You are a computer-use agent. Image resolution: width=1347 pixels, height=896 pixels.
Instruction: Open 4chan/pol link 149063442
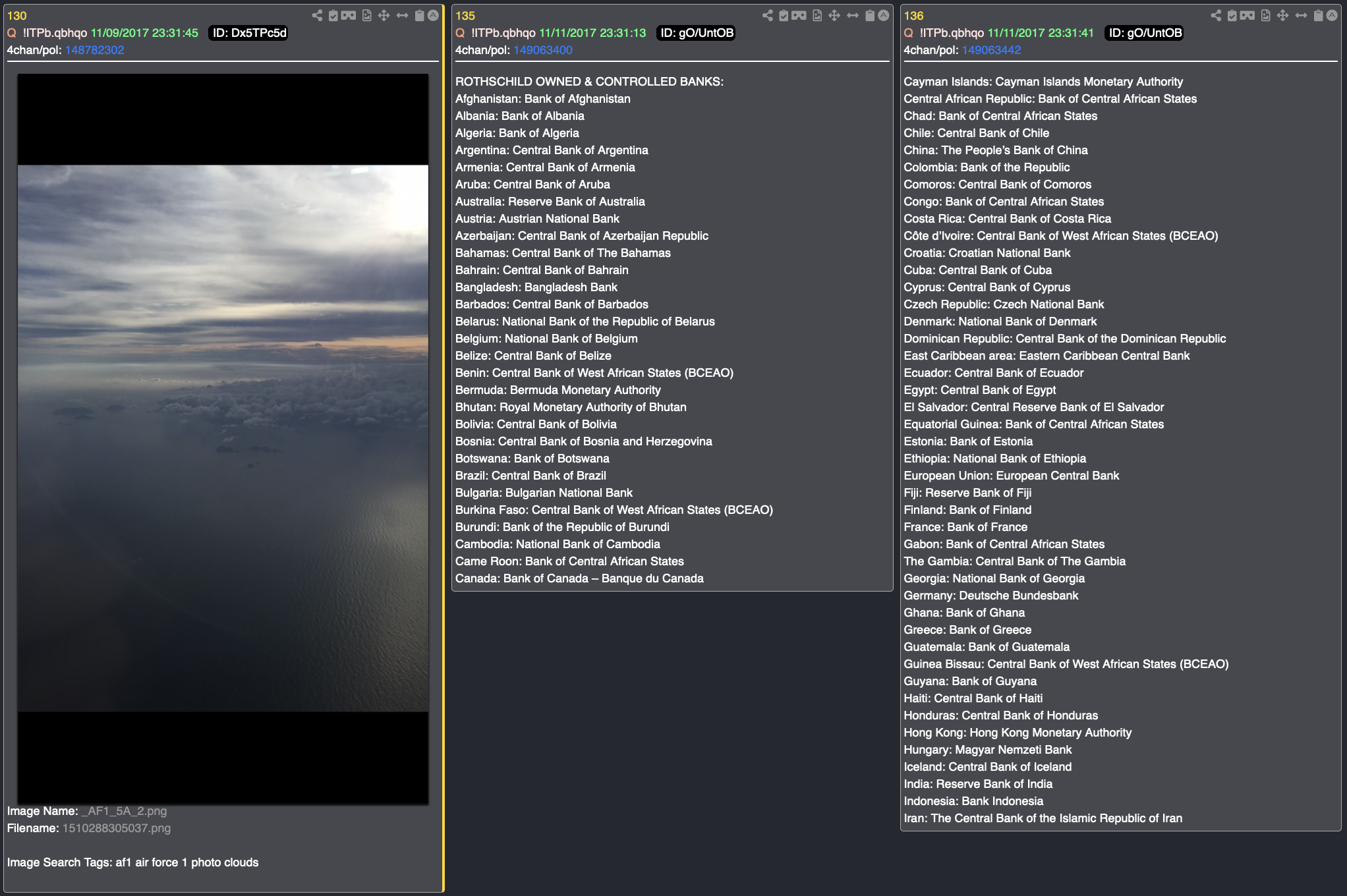[x=991, y=50]
